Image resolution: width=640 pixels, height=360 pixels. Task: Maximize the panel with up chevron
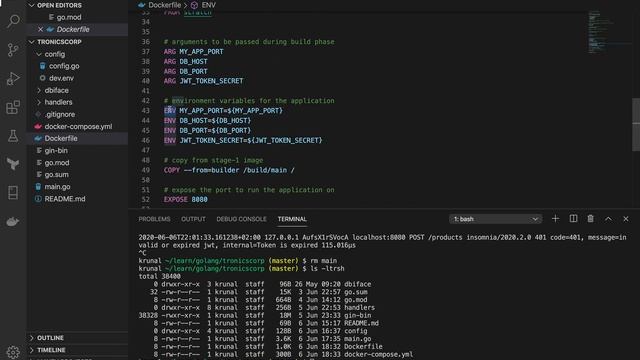pyautogui.click(x=608, y=219)
